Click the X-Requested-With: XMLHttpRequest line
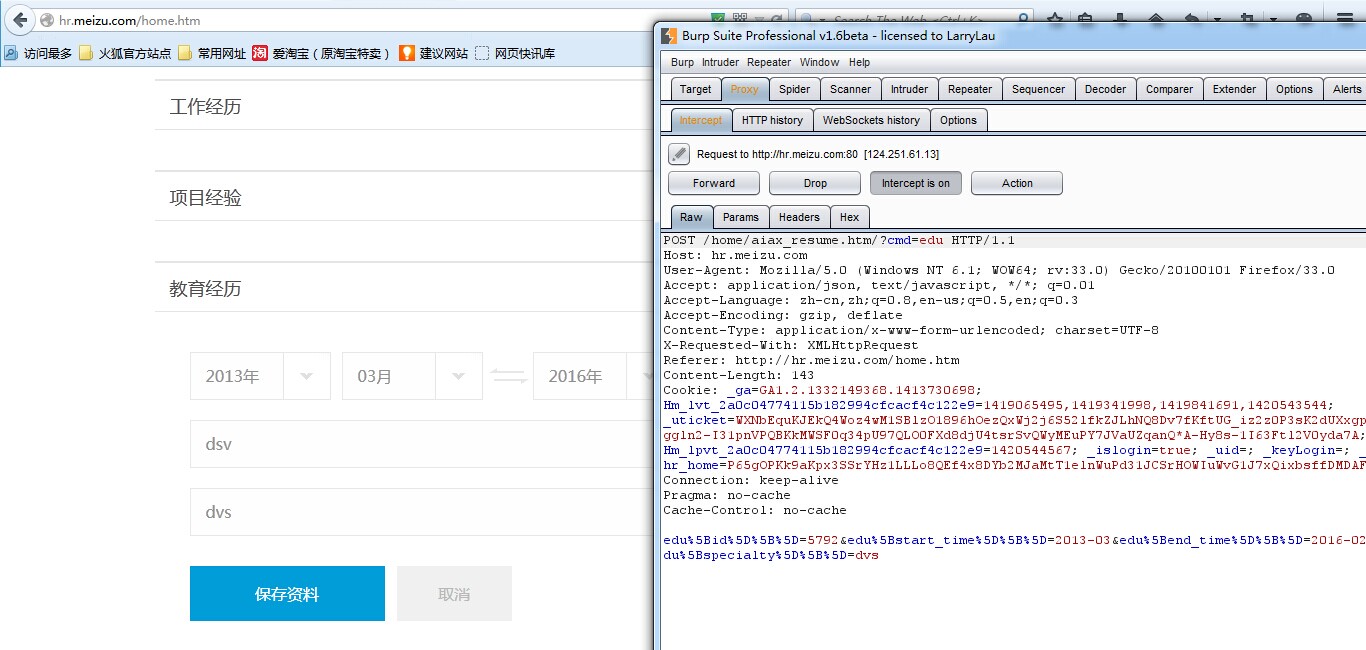The height and width of the screenshot is (650, 1366). coord(790,345)
